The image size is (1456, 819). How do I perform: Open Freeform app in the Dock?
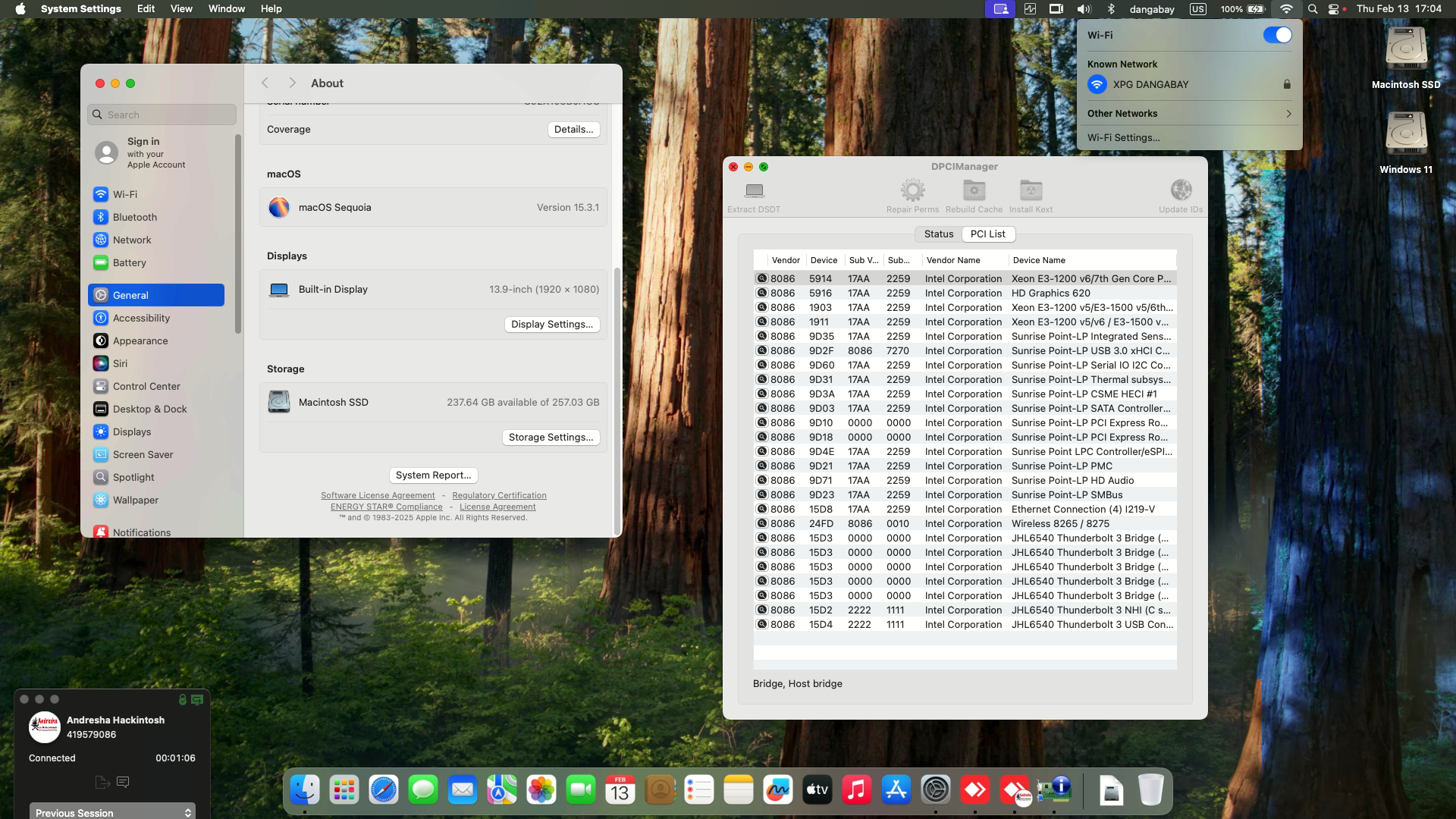click(778, 790)
